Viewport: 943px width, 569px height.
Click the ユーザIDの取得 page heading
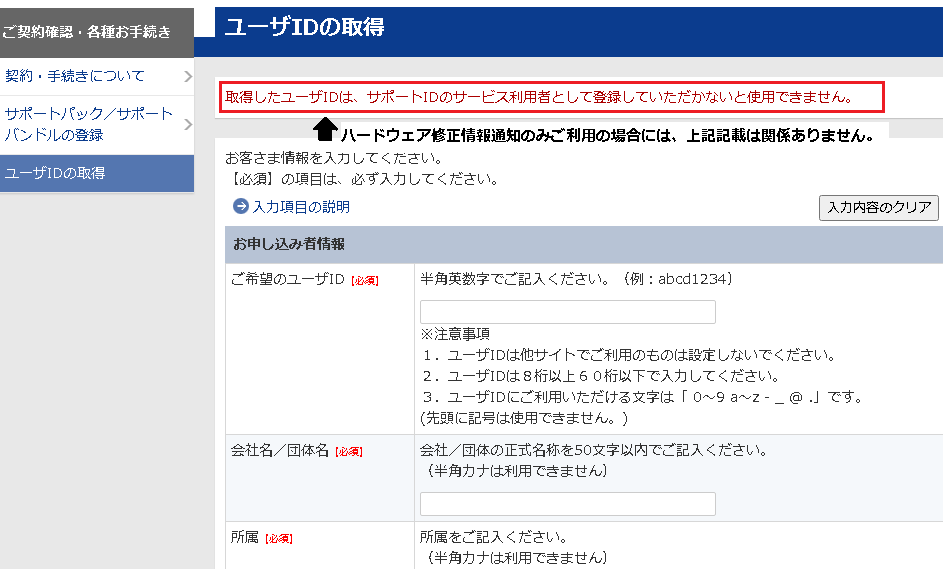pyautogui.click(x=304, y=28)
